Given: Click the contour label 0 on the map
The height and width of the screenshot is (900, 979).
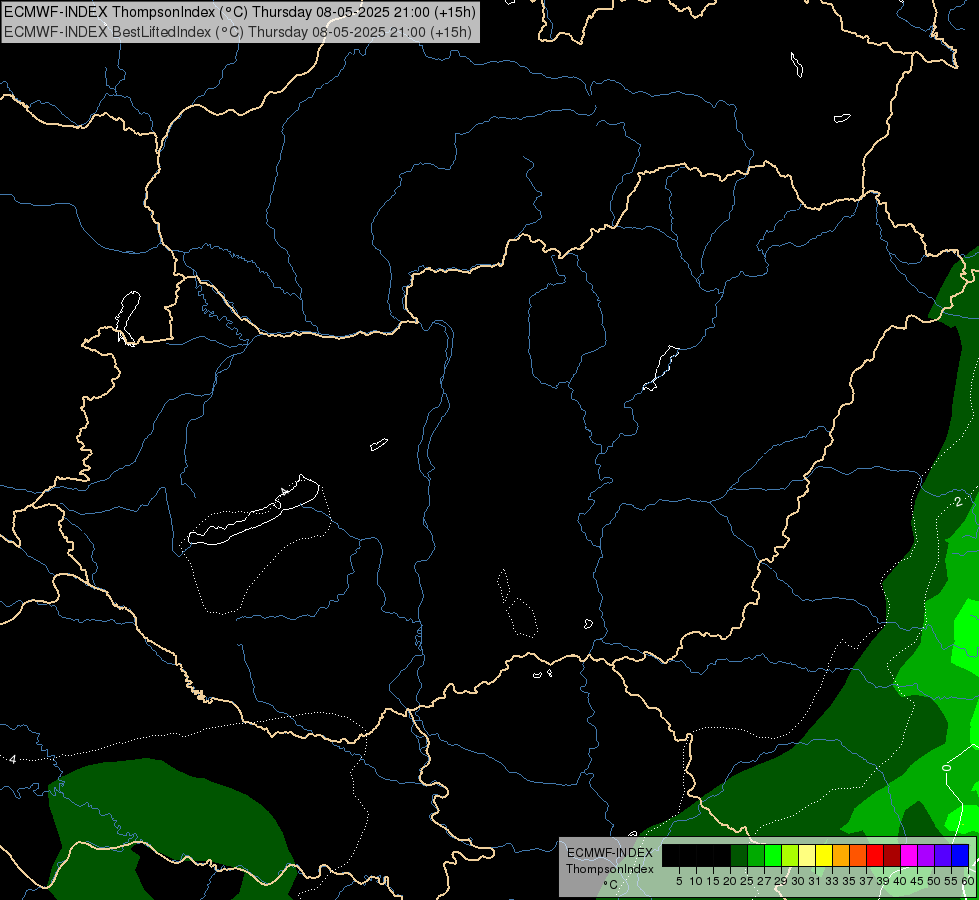Looking at the screenshot, I should pyautogui.click(x=946, y=768).
